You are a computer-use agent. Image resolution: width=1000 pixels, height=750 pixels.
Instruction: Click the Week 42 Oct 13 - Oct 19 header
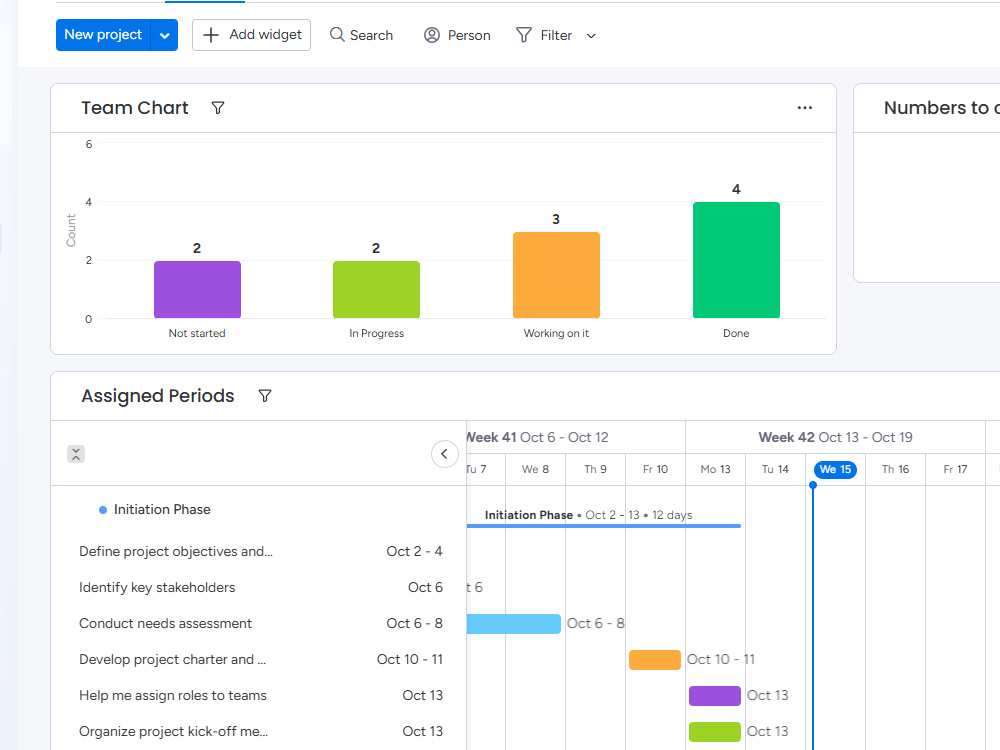pyautogui.click(x=835, y=438)
